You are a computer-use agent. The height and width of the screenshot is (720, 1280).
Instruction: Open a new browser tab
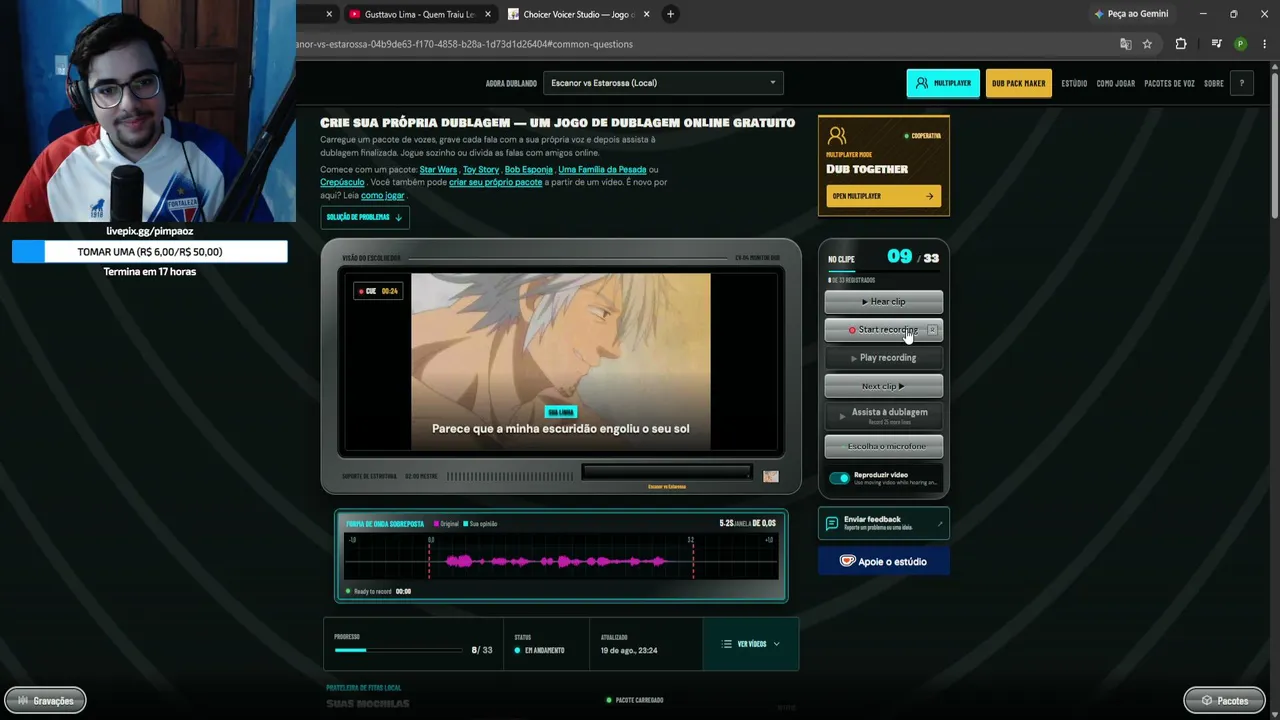point(670,14)
